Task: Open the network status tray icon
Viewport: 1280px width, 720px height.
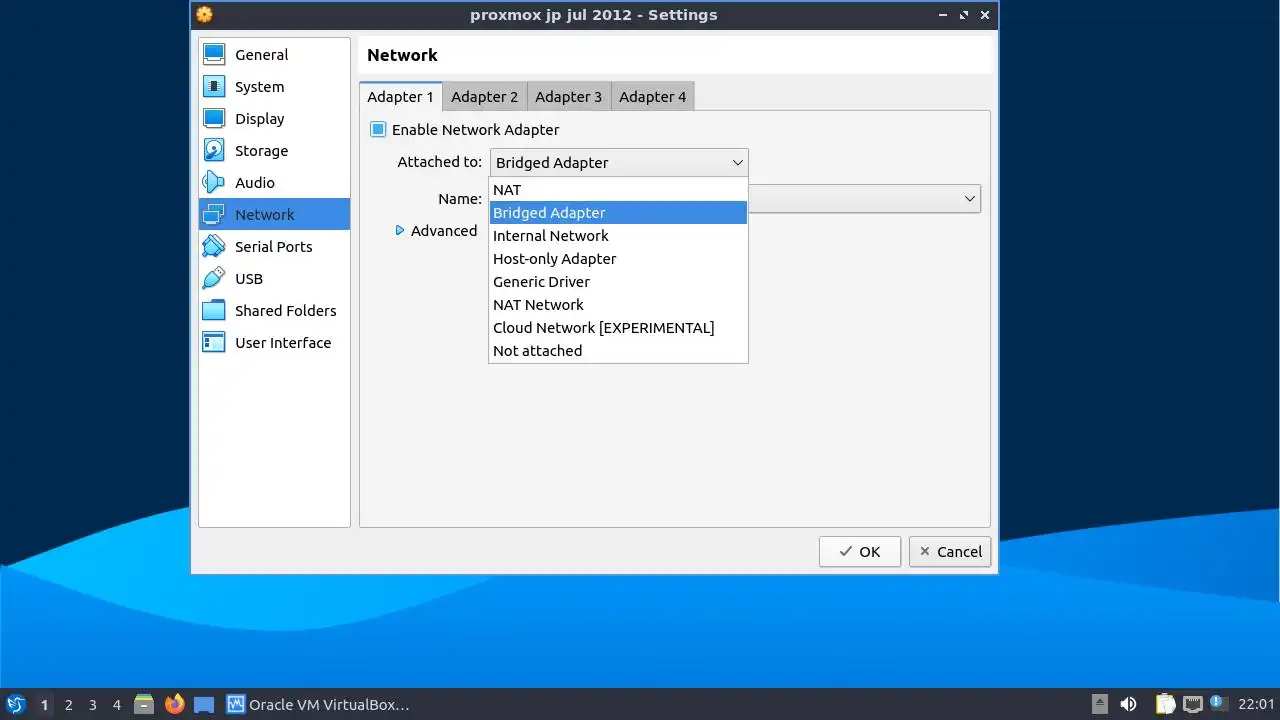Action: [x=1192, y=704]
